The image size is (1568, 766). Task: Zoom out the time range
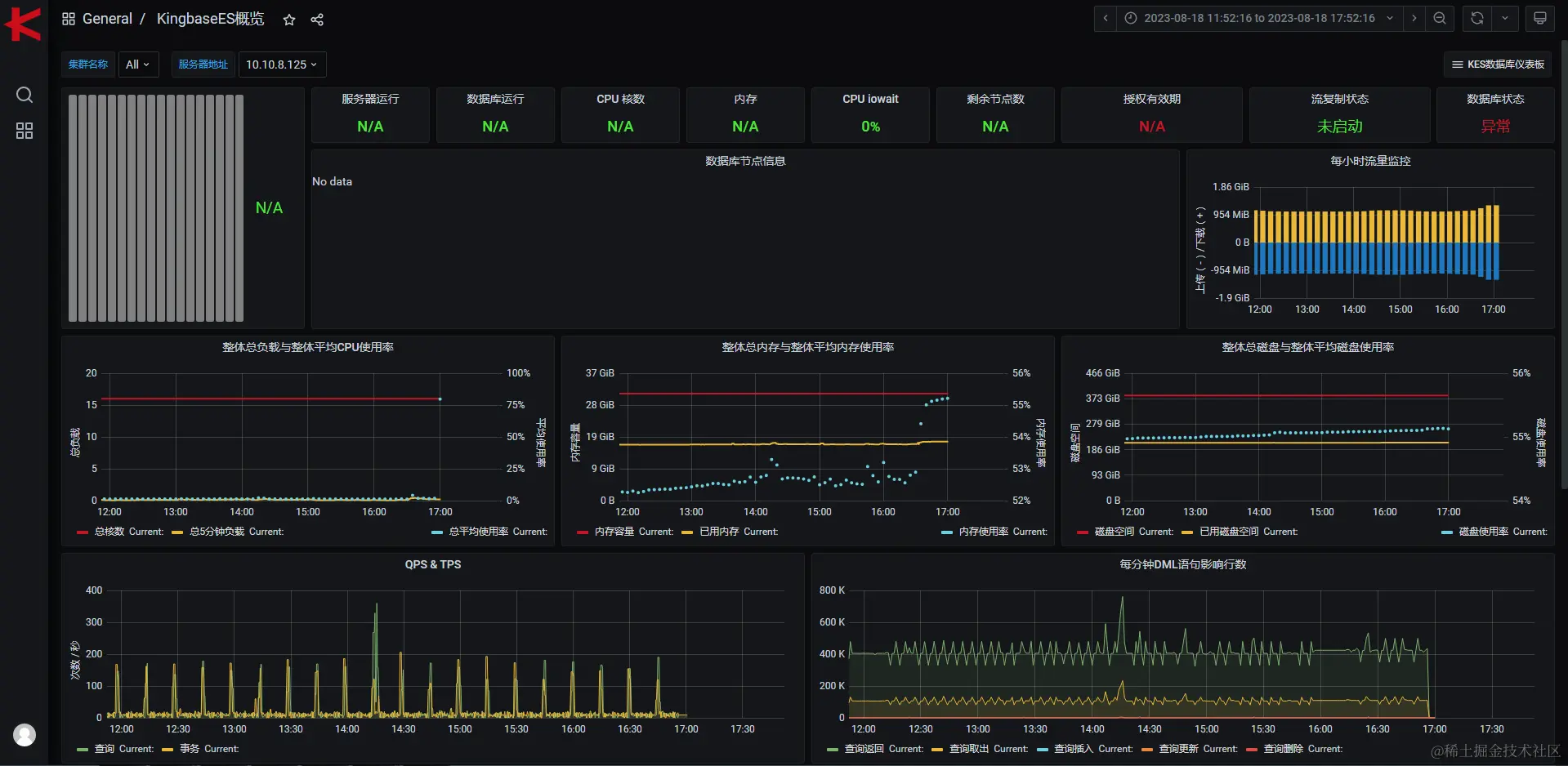coord(1440,18)
